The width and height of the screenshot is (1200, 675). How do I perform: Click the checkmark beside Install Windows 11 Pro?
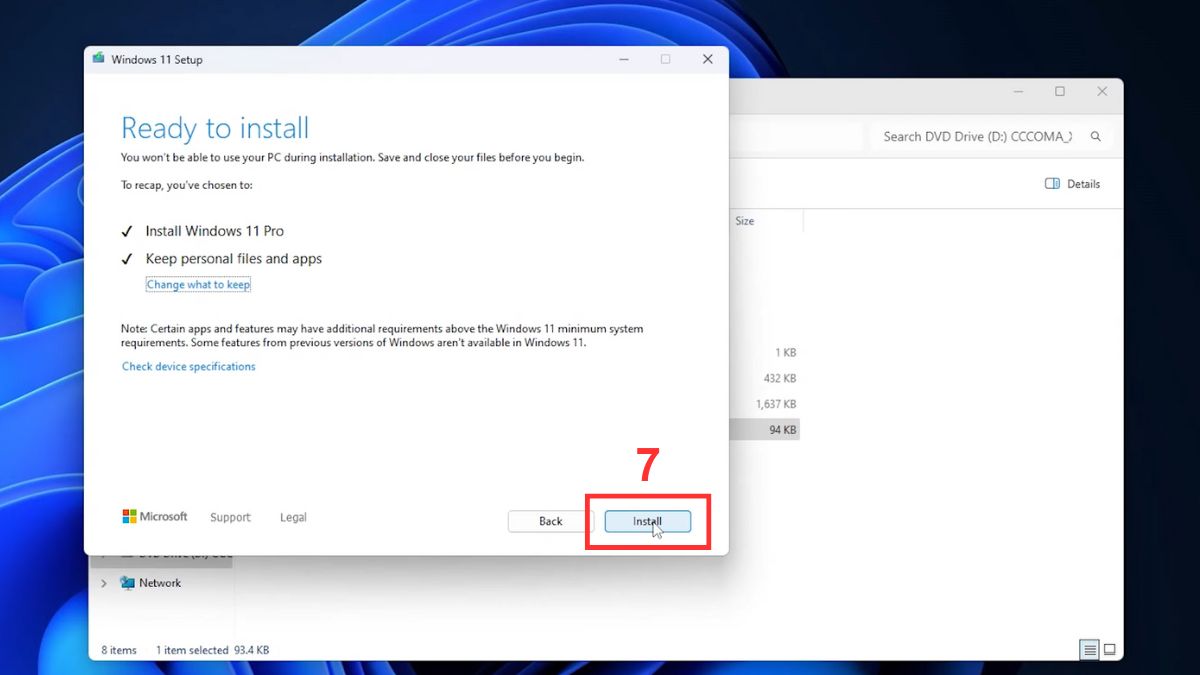click(x=127, y=230)
